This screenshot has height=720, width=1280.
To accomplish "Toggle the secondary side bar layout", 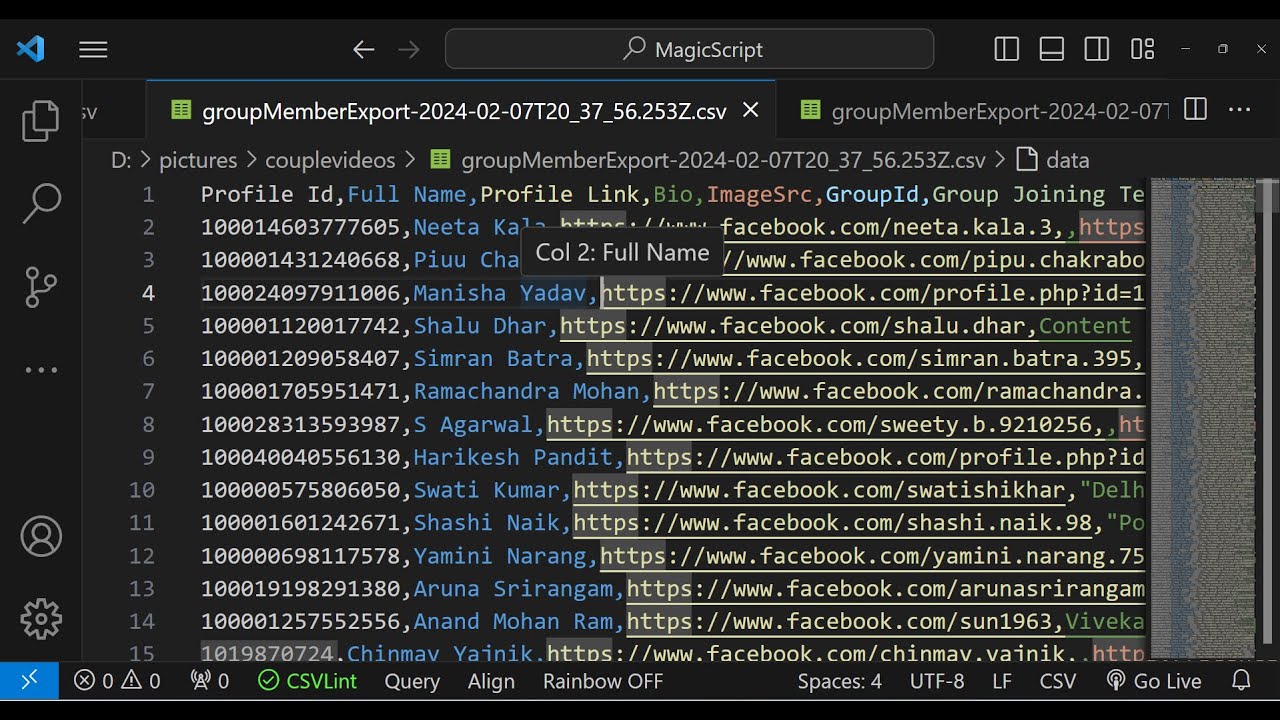I will coord(1097,49).
